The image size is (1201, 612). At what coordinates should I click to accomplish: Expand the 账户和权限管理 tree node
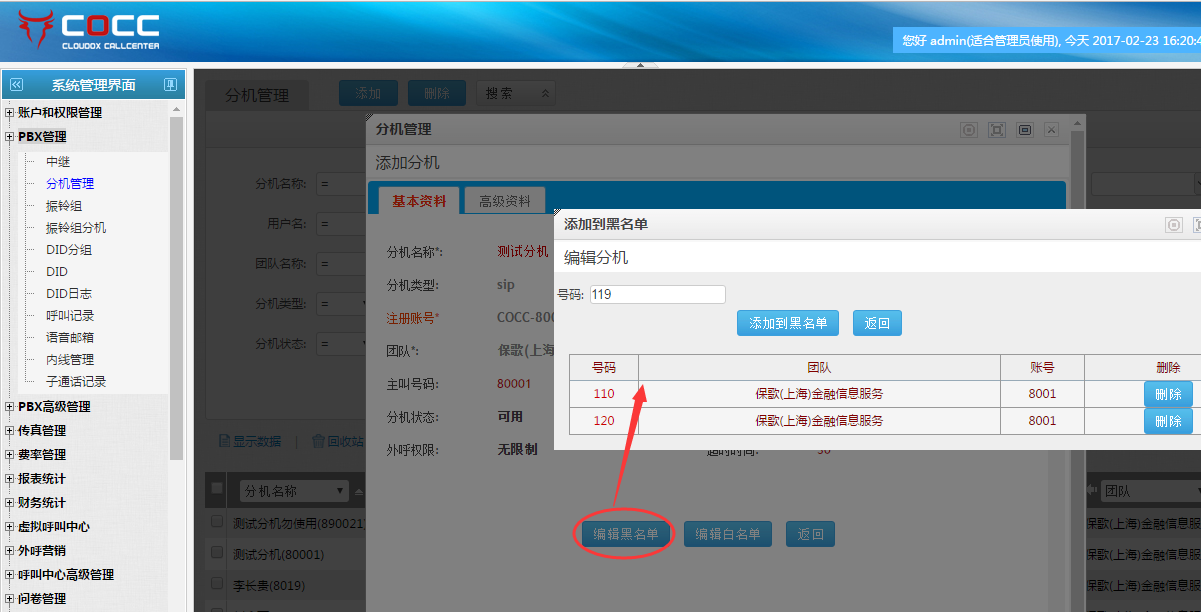[10, 113]
